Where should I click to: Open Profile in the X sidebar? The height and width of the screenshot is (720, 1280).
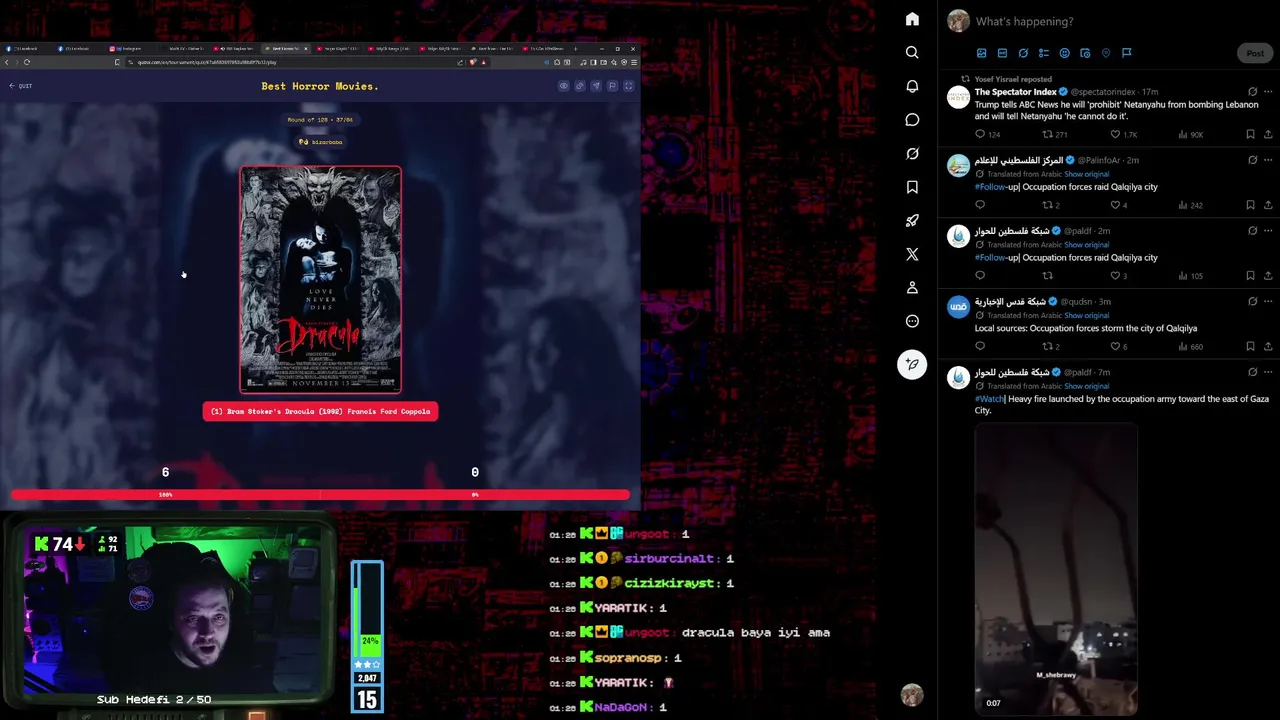tap(912, 288)
